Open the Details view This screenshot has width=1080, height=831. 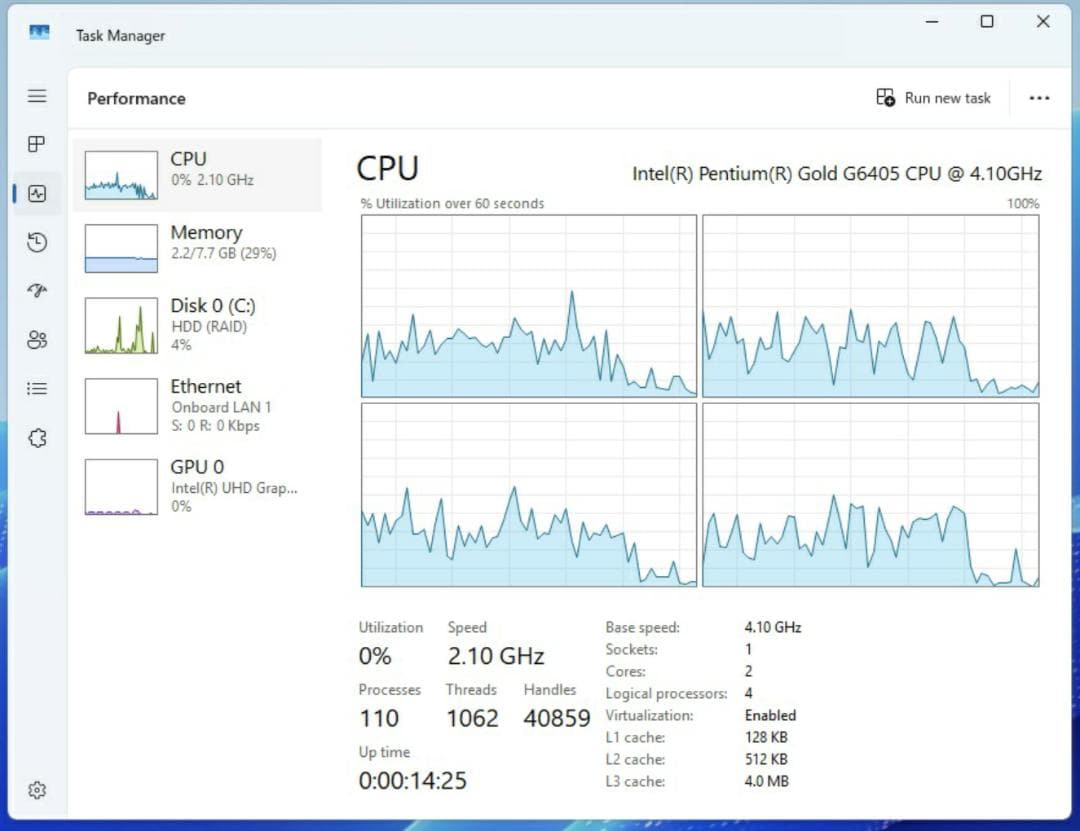pos(37,389)
